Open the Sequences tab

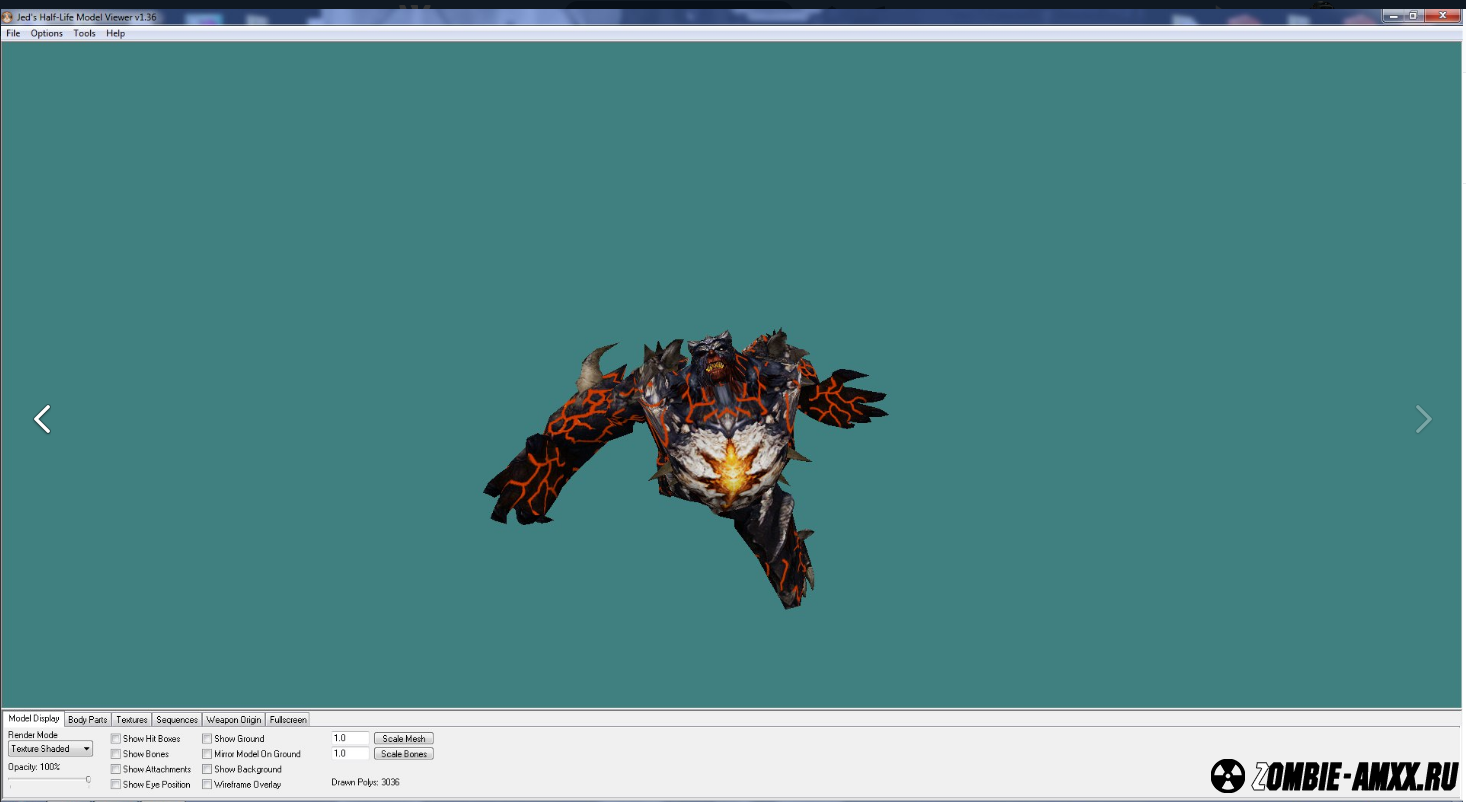pos(177,719)
